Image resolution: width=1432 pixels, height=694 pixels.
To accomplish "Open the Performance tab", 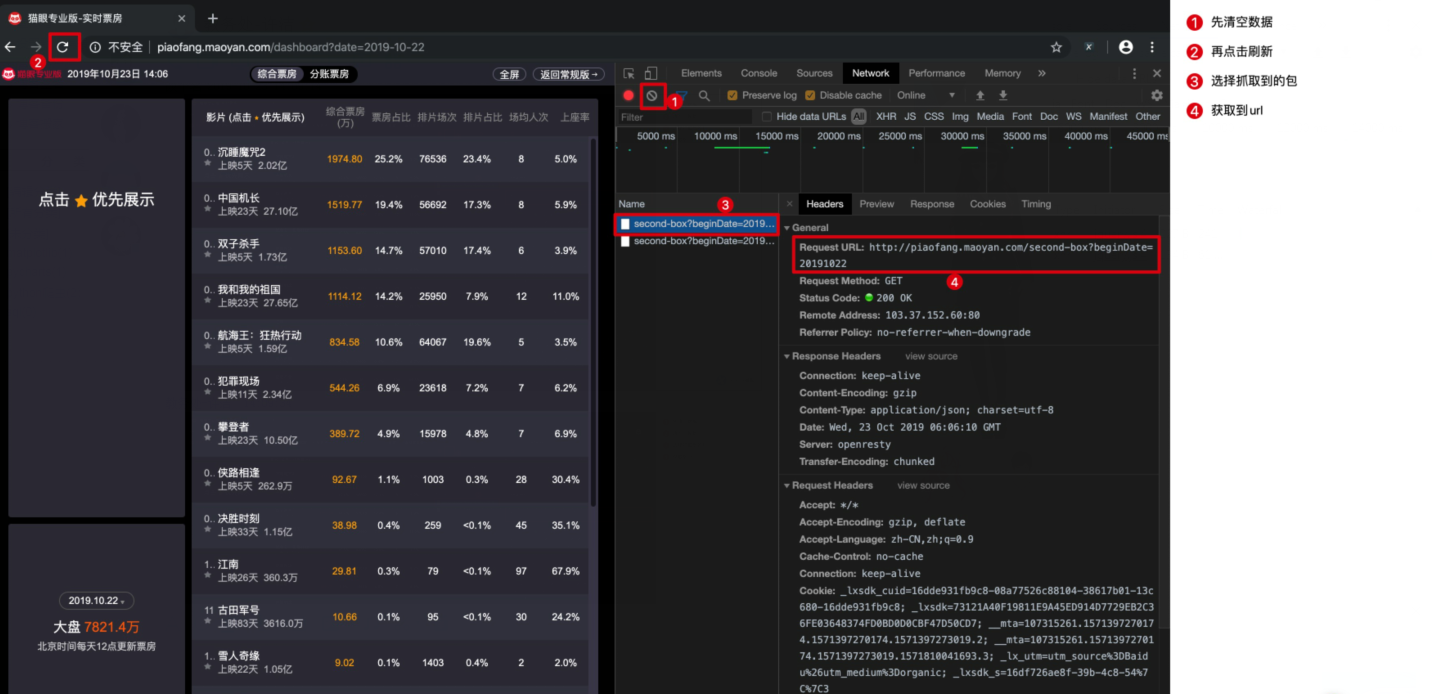I will 937,73.
